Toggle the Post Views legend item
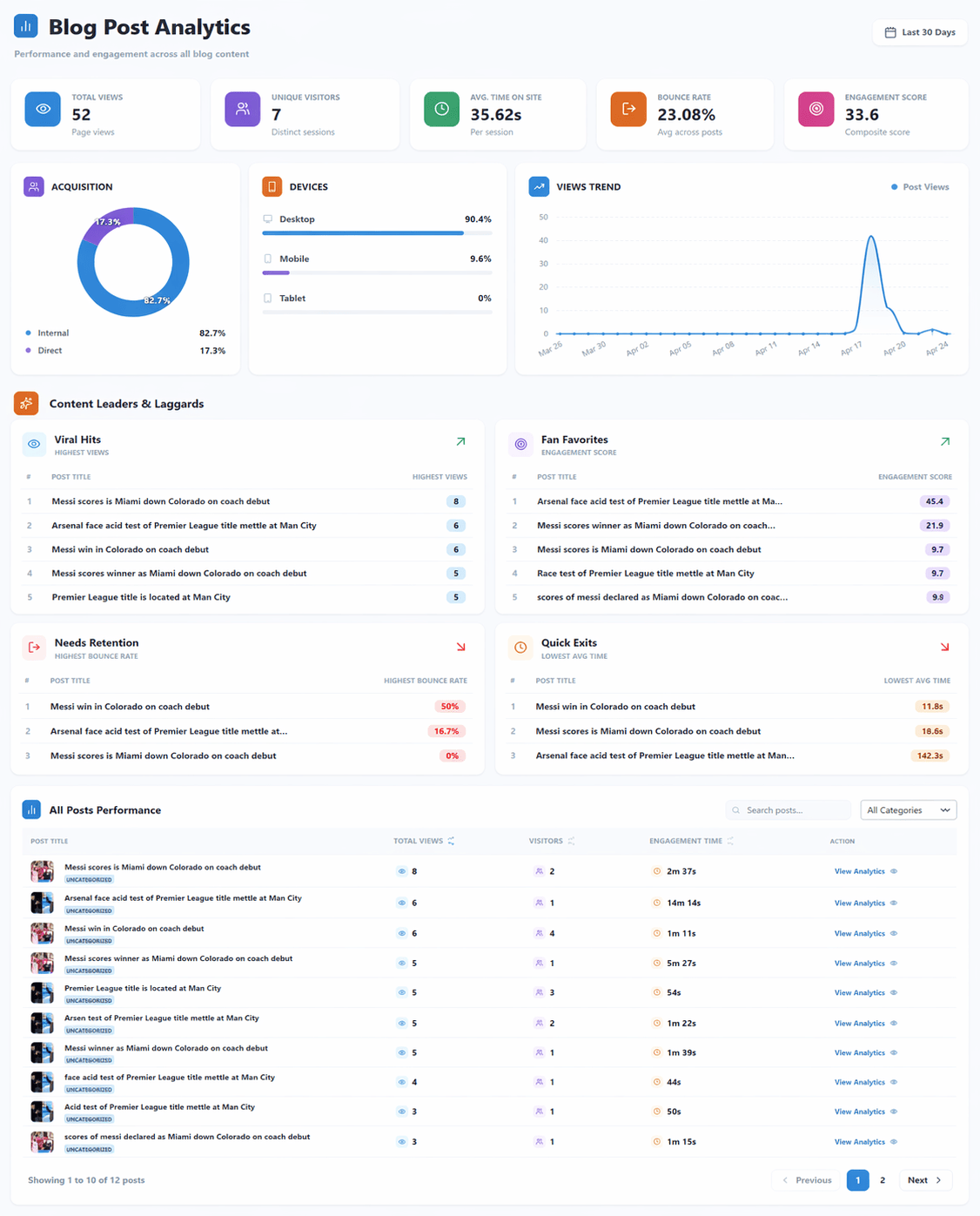Viewport: 980px width, 1216px height. (x=920, y=187)
